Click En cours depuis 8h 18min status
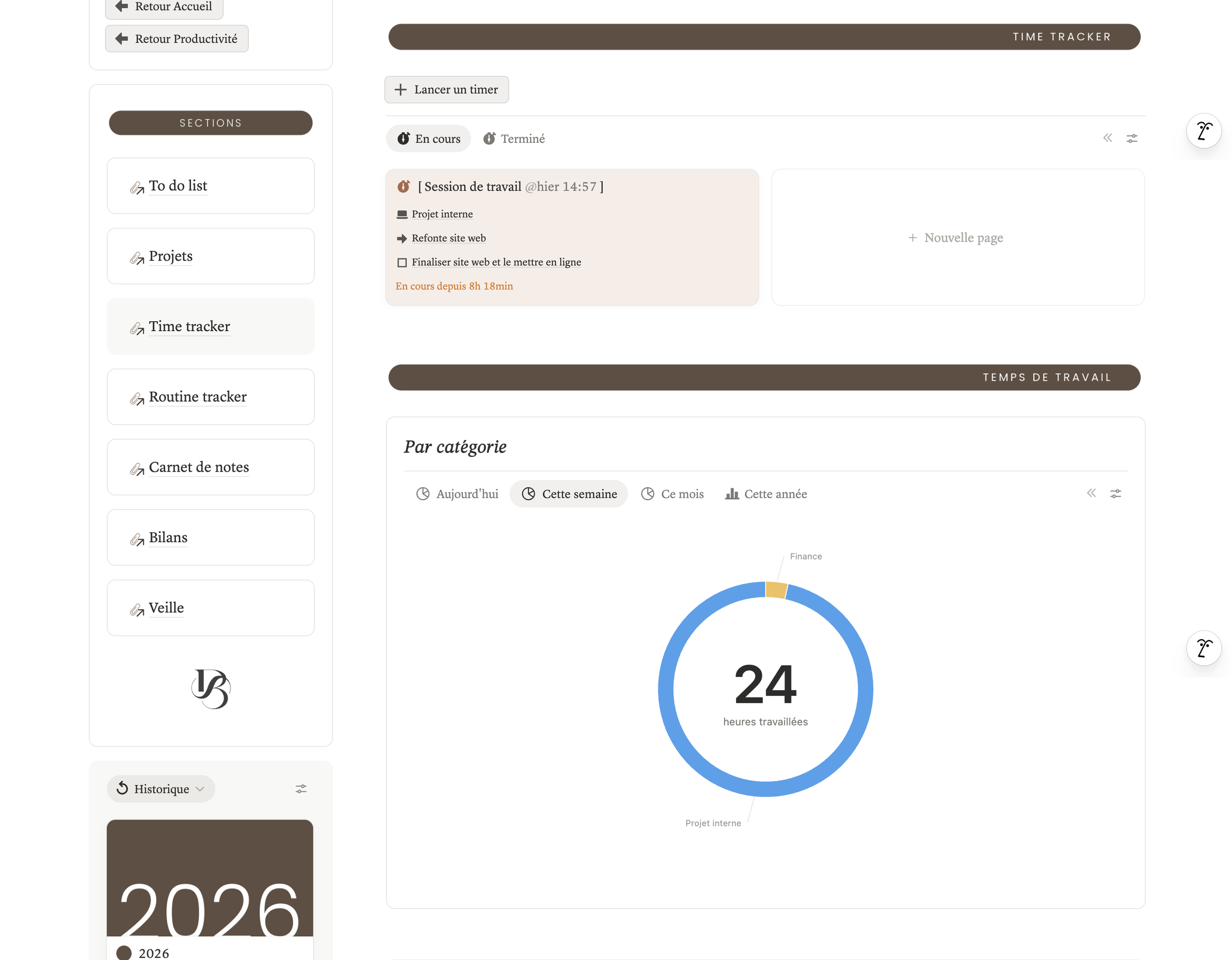 [x=454, y=286]
